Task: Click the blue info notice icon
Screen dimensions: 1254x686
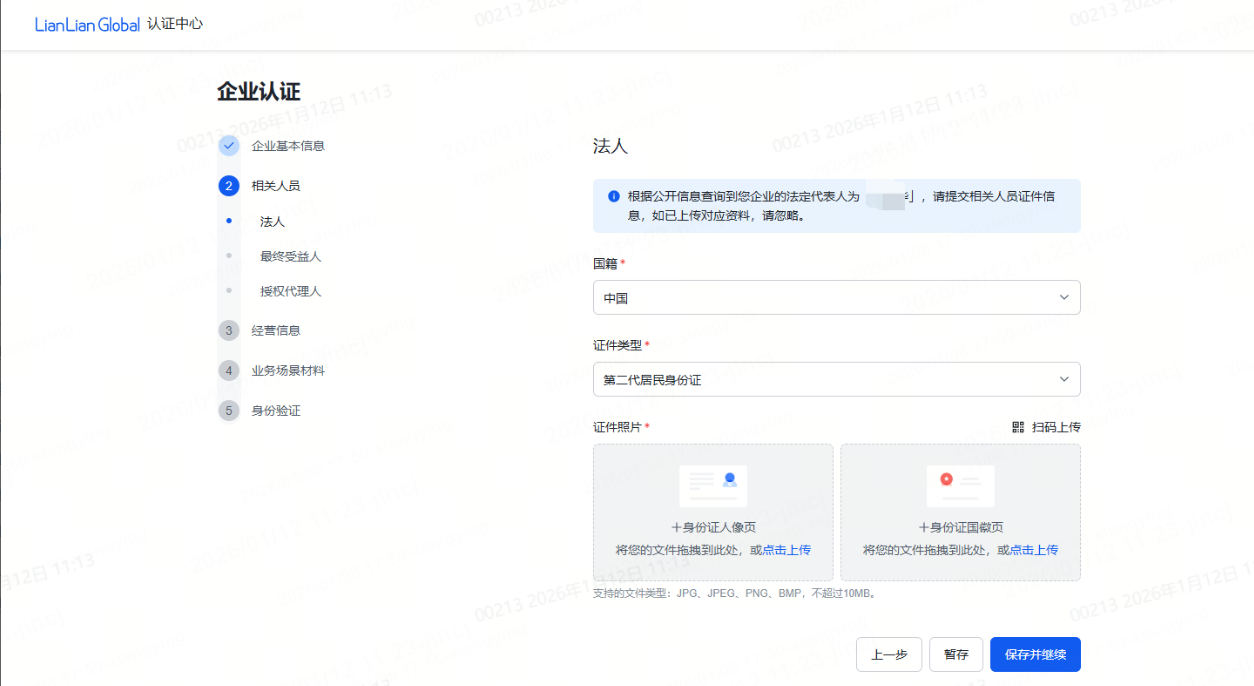Action: (x=613, y=196)
